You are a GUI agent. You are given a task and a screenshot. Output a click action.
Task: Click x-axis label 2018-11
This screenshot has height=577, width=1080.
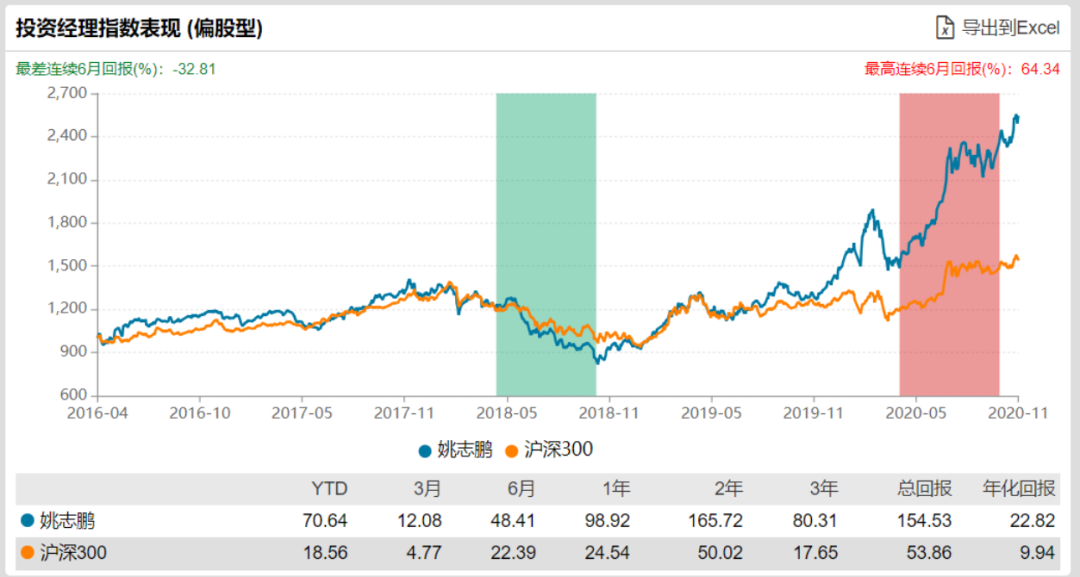(x=609, y=413)
